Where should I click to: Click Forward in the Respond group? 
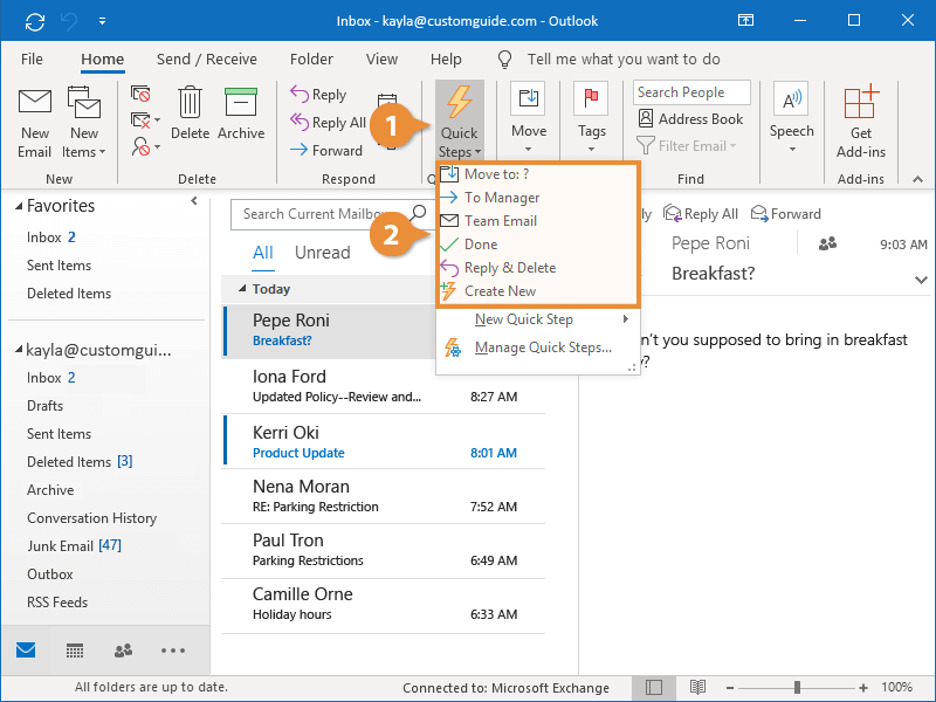click(326, 151)
